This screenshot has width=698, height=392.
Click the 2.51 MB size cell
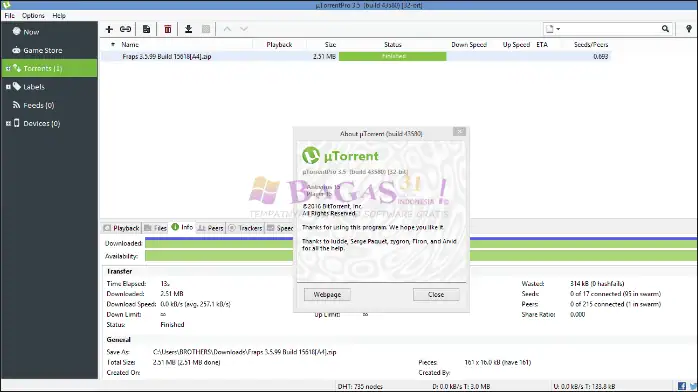pyautogui.click(x=324, y=57)
